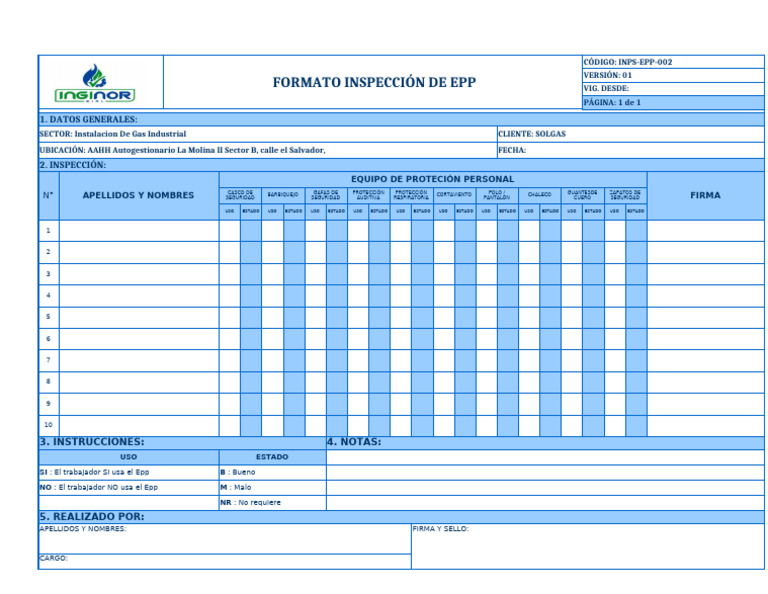Click the name cell in row 2
Image resolution: width=768 pixels, height=594 pixels.
(139, 252)
